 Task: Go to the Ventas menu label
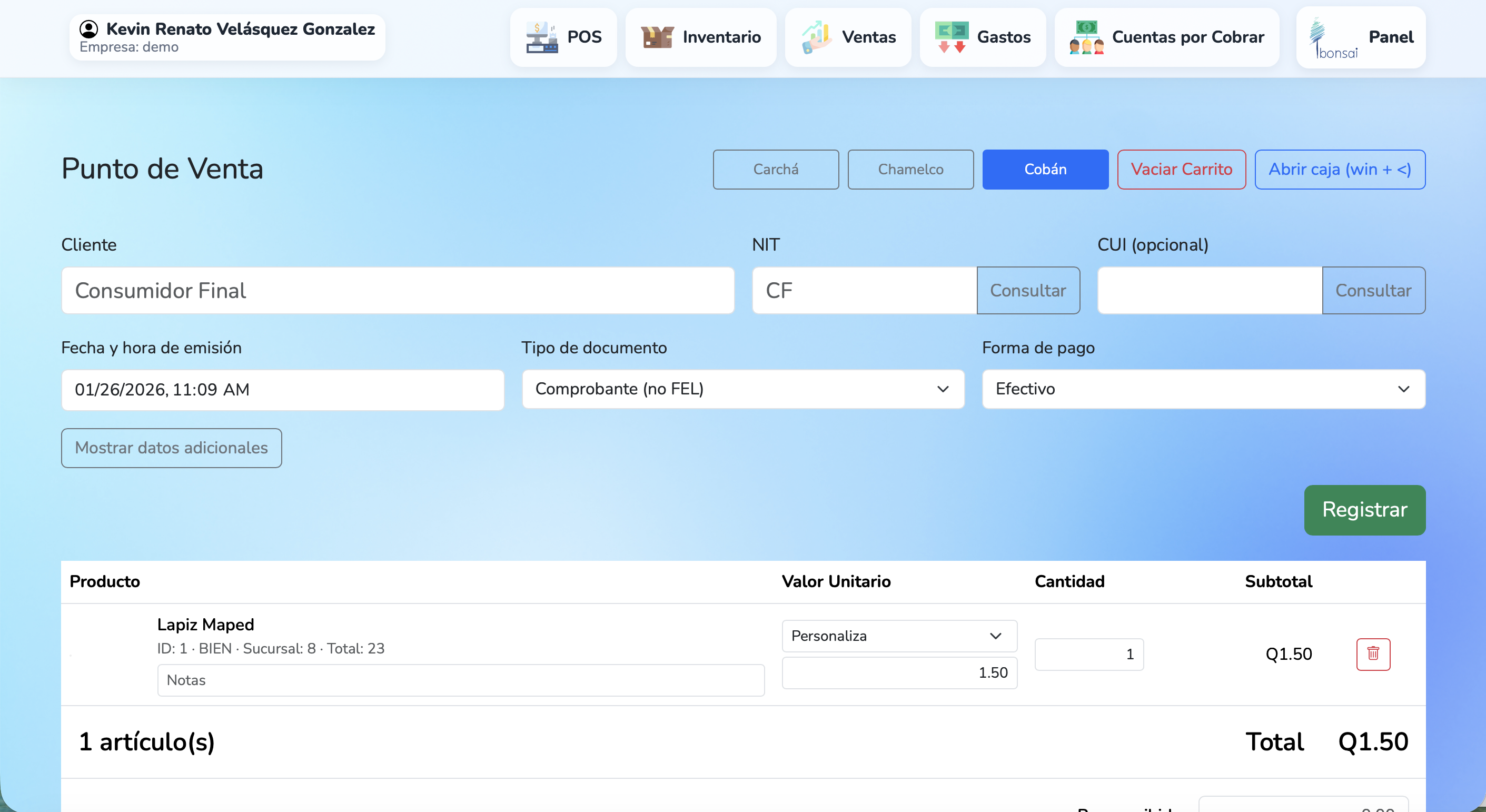tap(868, 37)
